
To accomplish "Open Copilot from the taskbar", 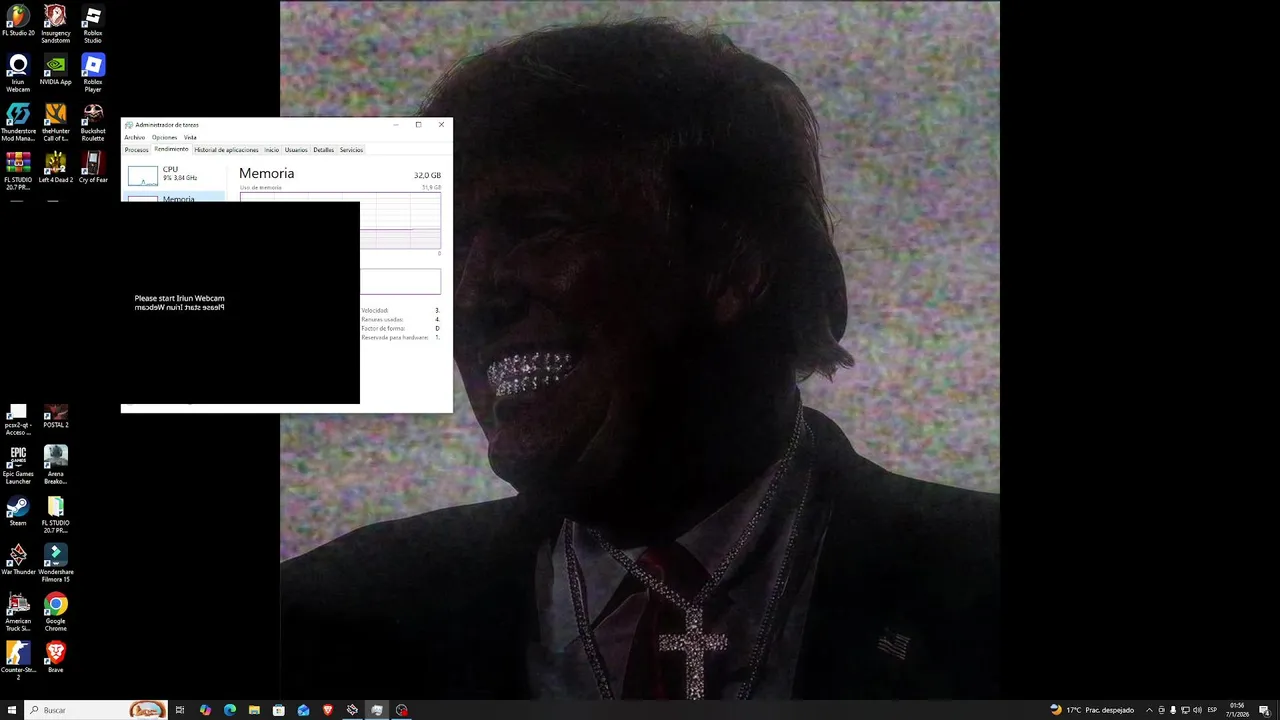I will pyautogui.click(x=205, y=710).
